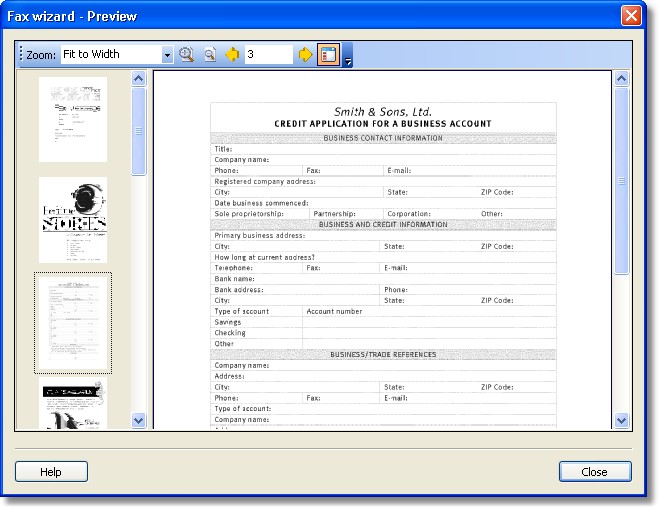659x509 pixels.
Task: Toggle the thumbnails panel button
Action: point(328,54)
